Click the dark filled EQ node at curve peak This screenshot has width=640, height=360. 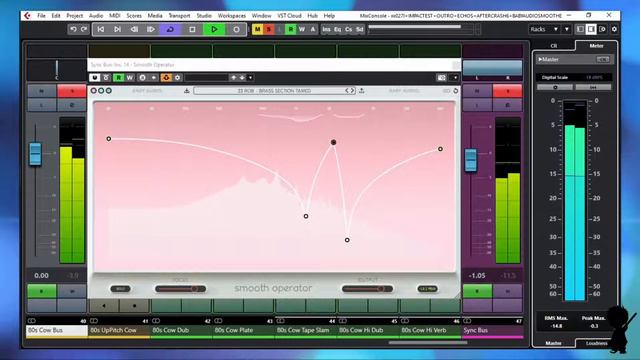pos(333,142)
